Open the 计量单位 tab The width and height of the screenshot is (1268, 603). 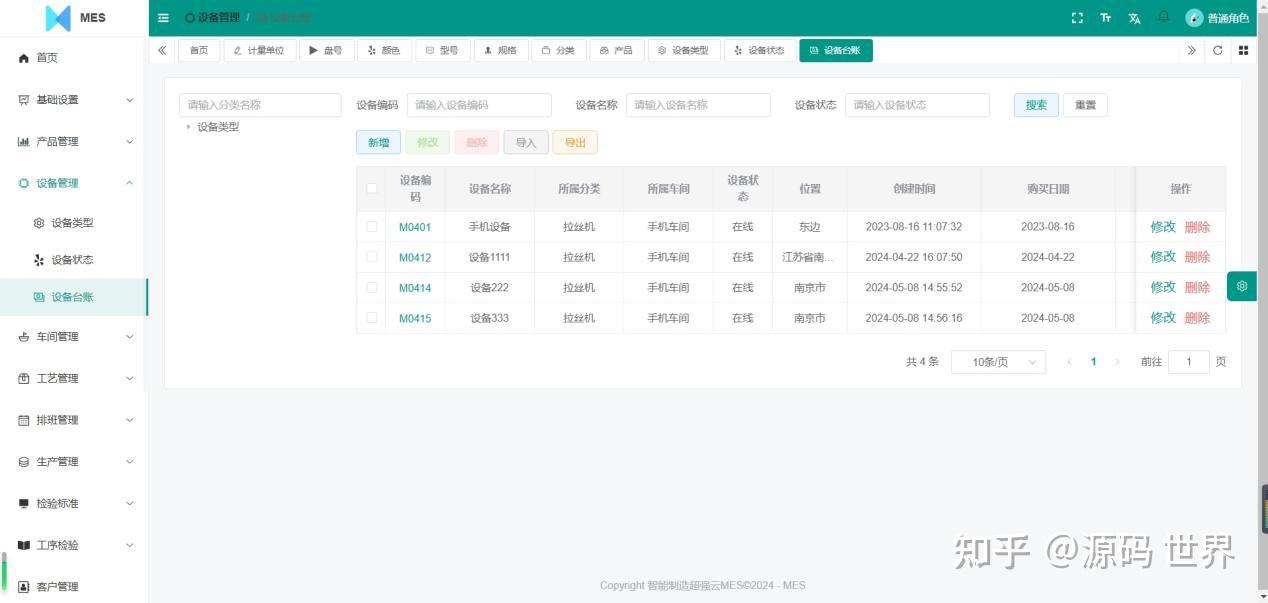259,50
